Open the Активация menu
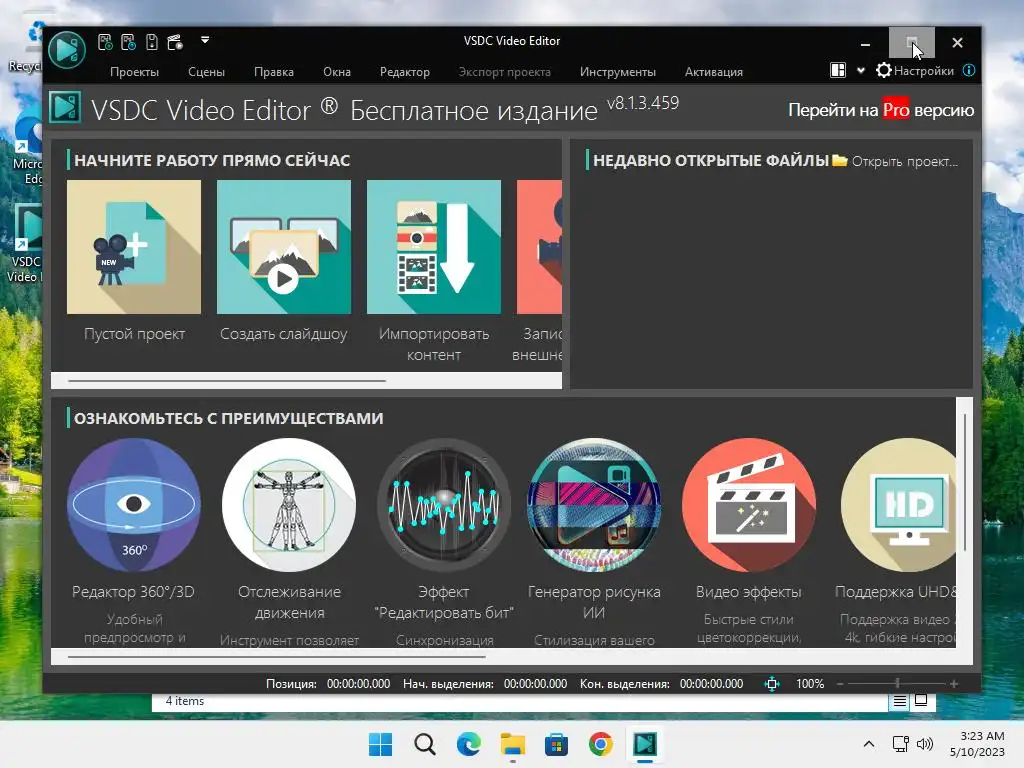 (714, 72)
